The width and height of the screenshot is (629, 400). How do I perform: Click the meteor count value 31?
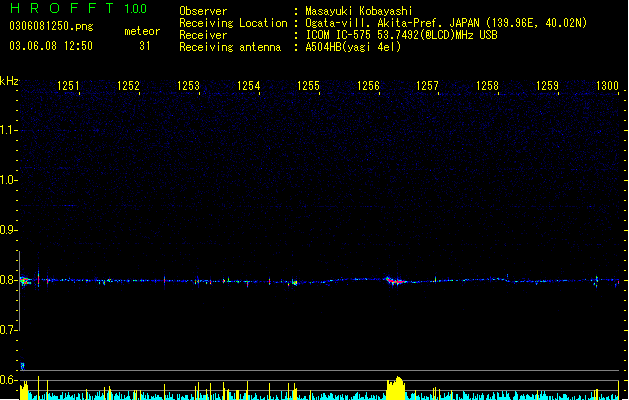tap(145, 46)
